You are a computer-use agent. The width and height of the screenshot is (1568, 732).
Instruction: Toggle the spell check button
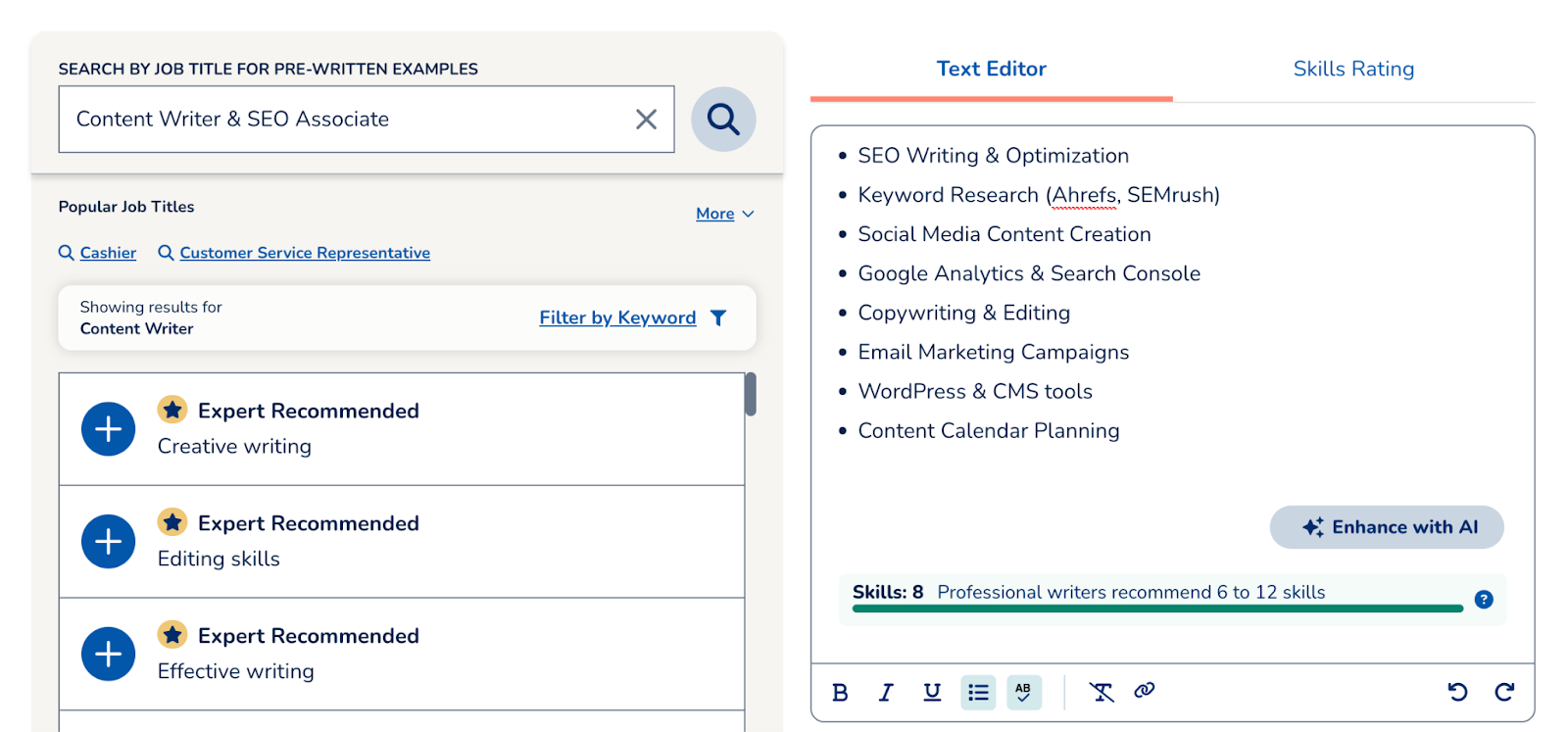[1024, 693]
